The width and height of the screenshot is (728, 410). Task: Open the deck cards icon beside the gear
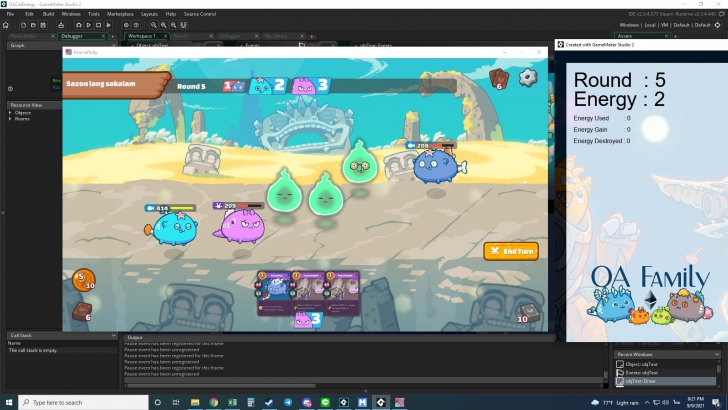[x=499, y=78]
